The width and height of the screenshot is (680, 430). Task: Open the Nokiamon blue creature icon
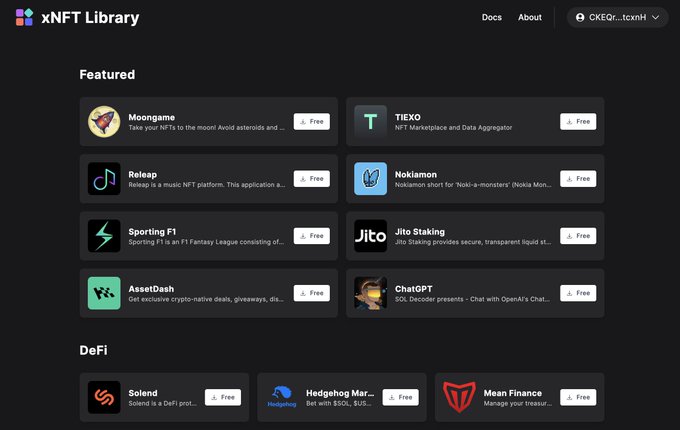[370, 179]
